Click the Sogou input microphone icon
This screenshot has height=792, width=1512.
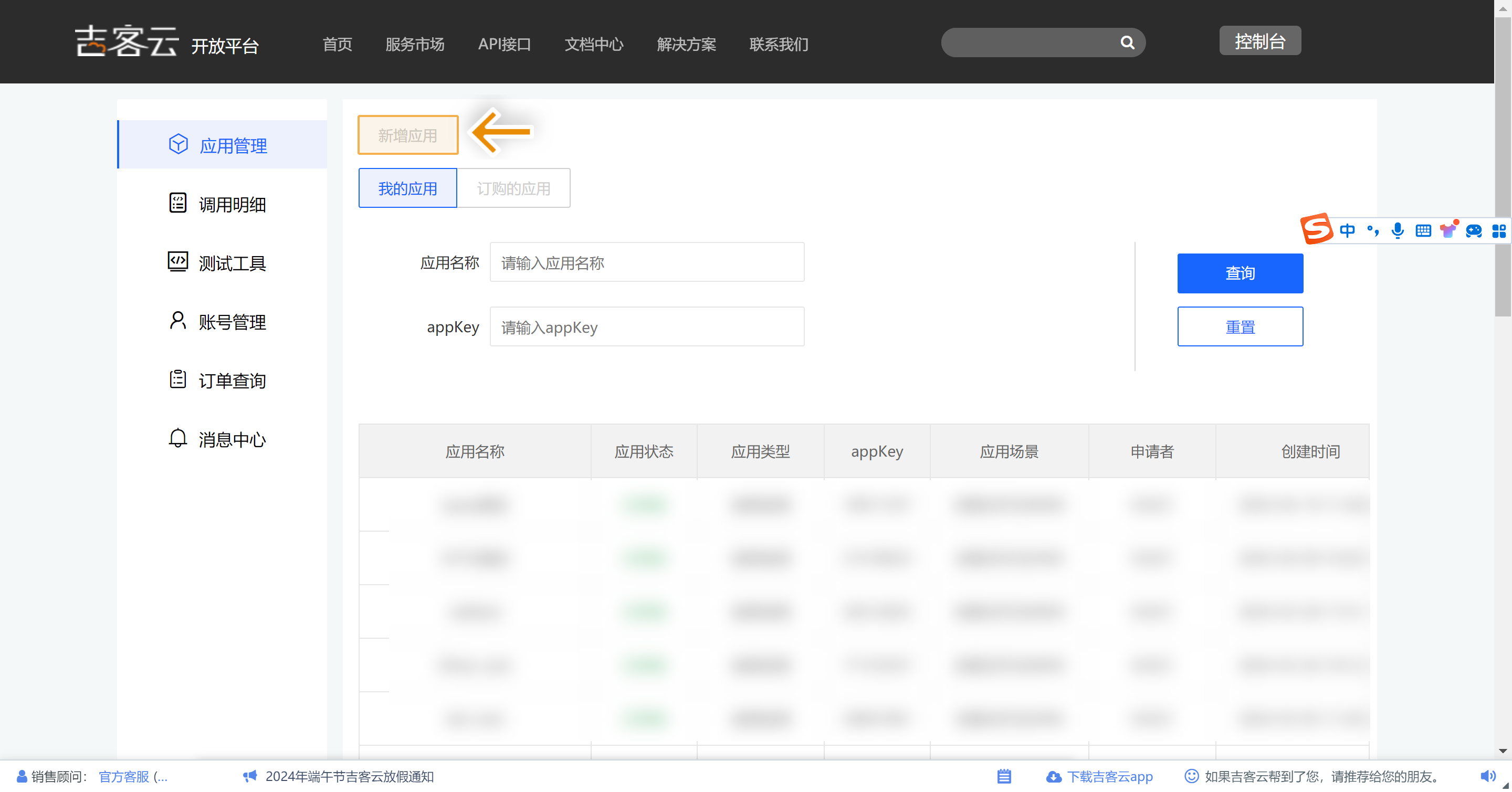(1398, 230)
